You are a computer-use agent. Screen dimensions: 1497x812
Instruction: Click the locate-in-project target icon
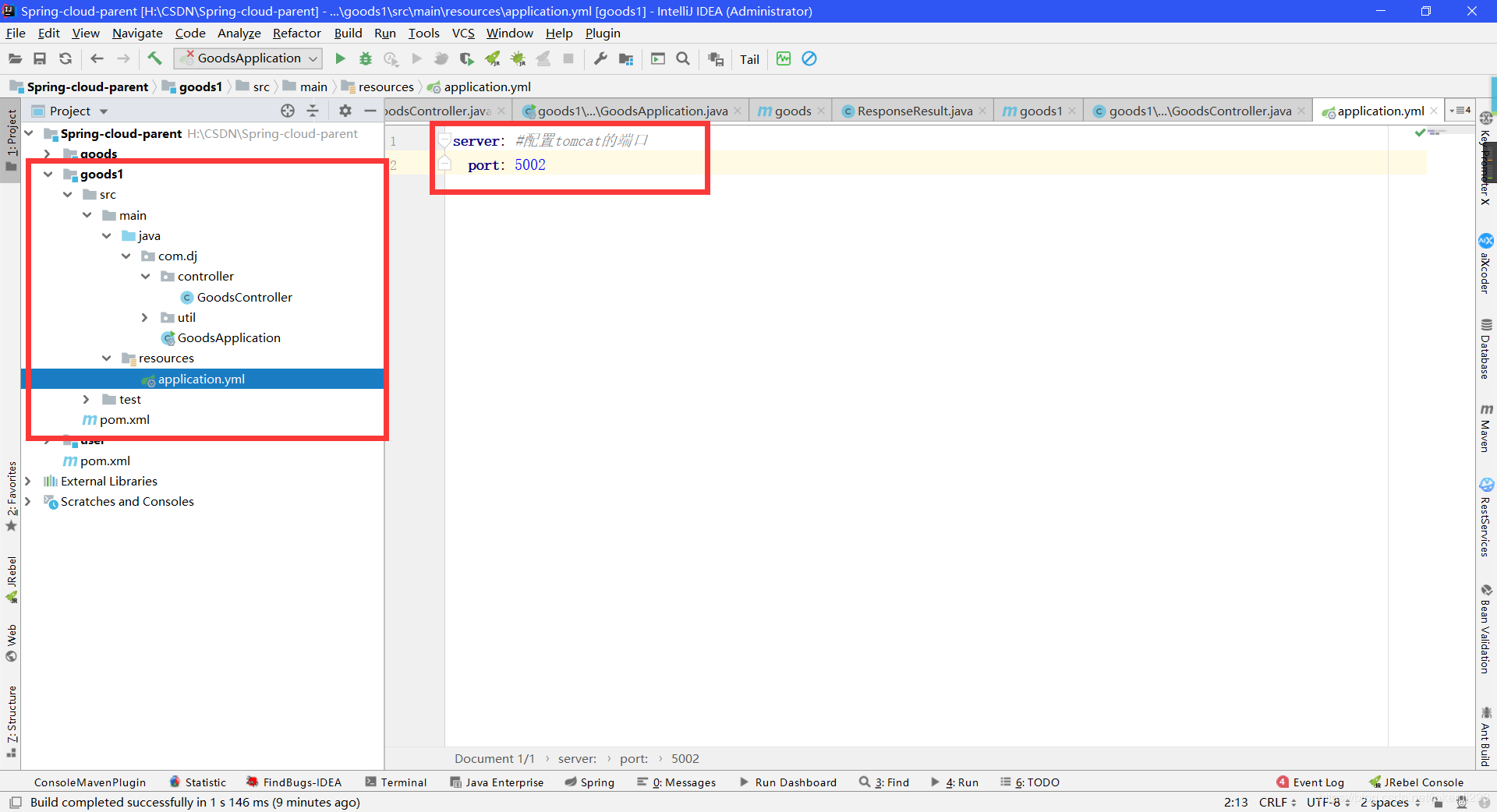pyautogui.click(x=288, y=111)
